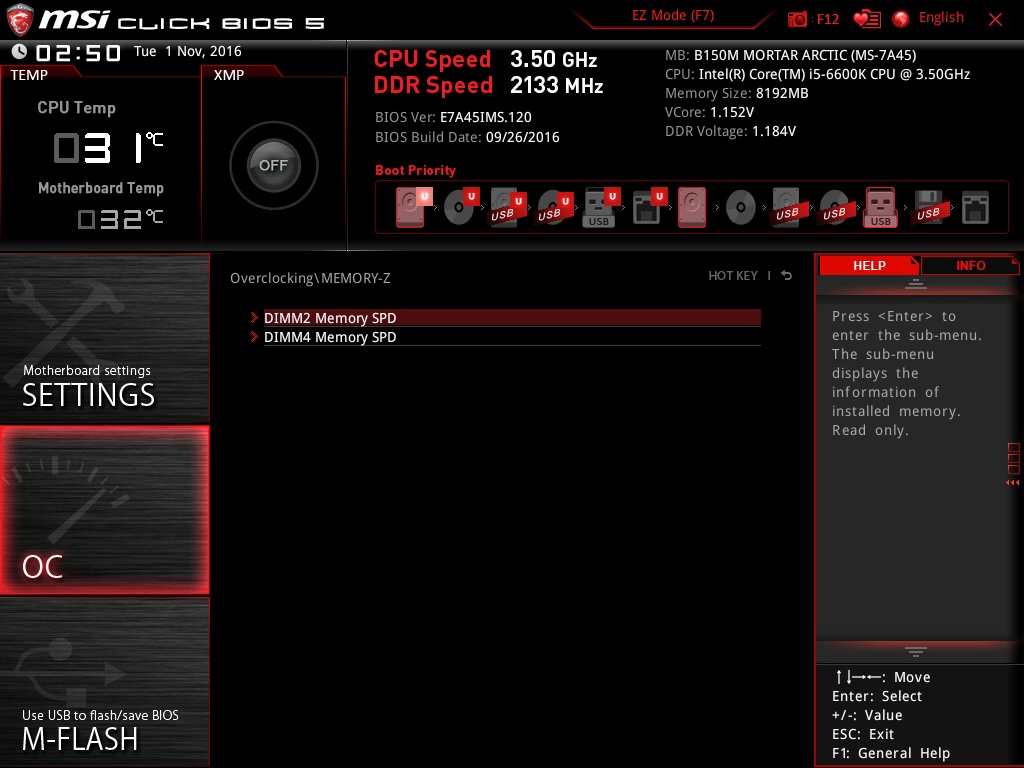
Task: Click Memory Size 8192MB text
Action: click(737, 93)
